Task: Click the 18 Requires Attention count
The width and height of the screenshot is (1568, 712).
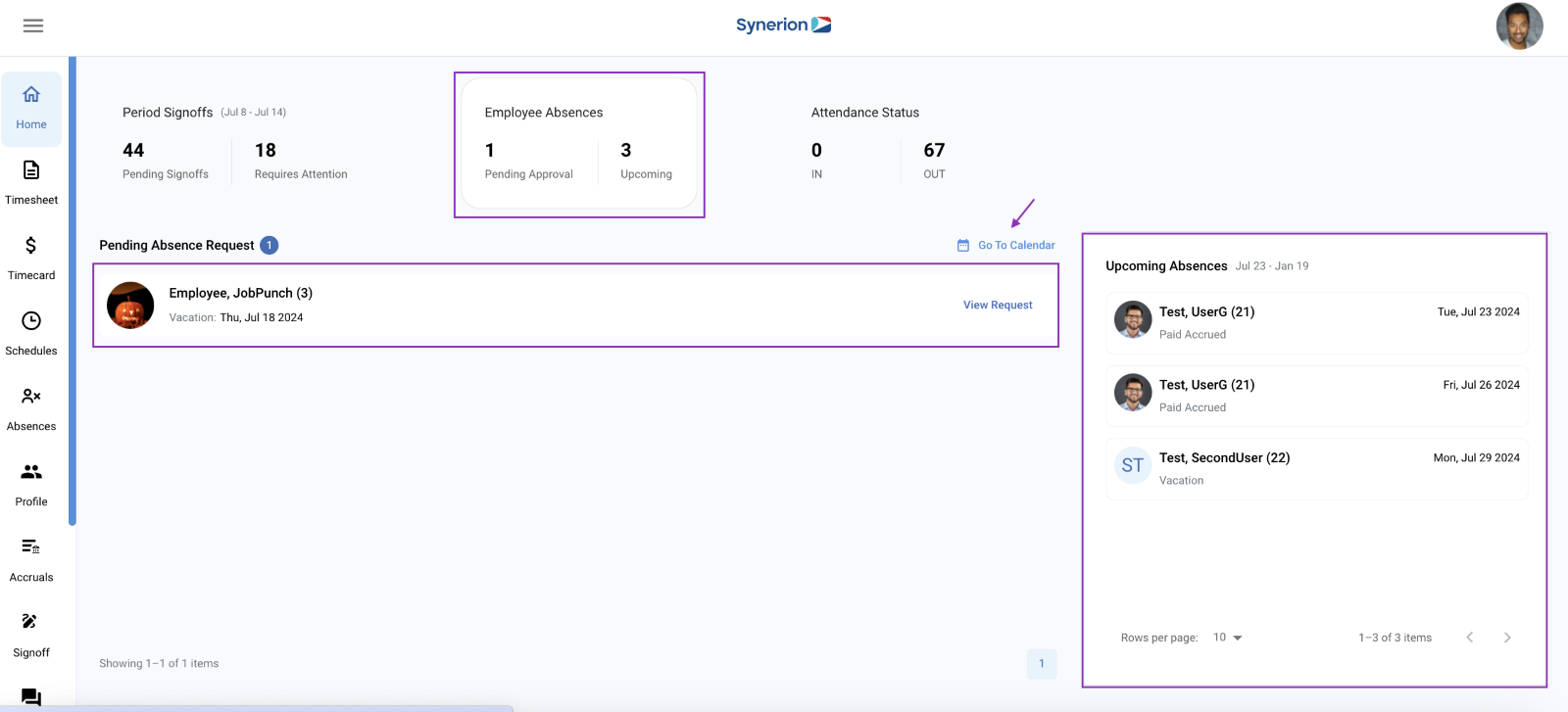Action: [x=266, y=151]
